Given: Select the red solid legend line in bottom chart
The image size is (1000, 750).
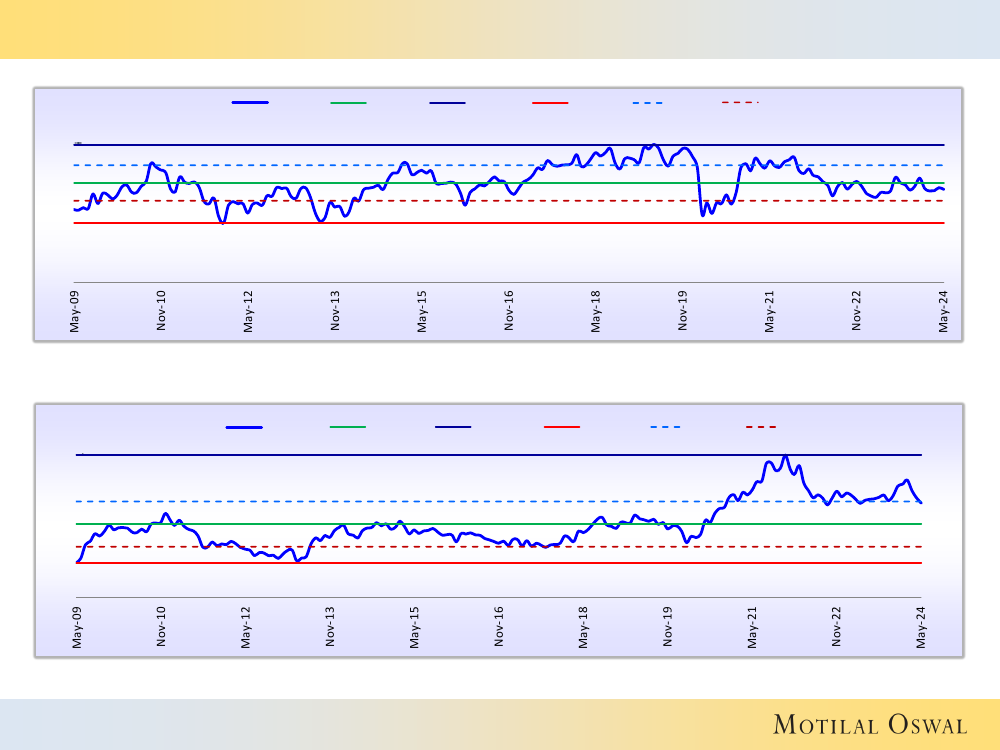Looking at the screenshot, I should 562,427.
